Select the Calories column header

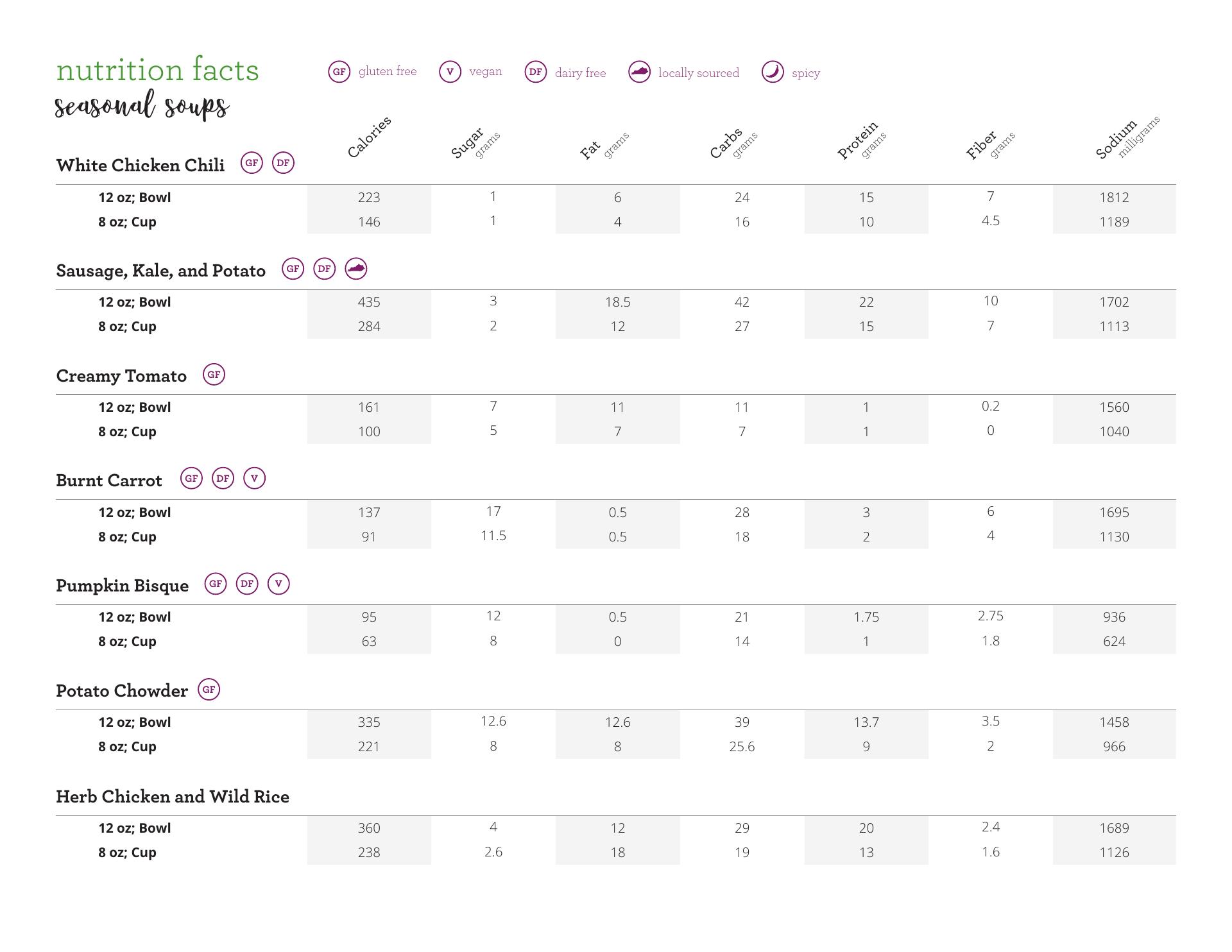(369, 137)
